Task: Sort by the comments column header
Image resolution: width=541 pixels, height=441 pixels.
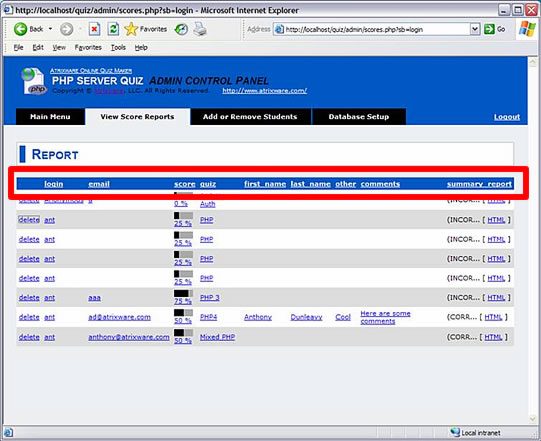Action: click(x=380, y=184)
